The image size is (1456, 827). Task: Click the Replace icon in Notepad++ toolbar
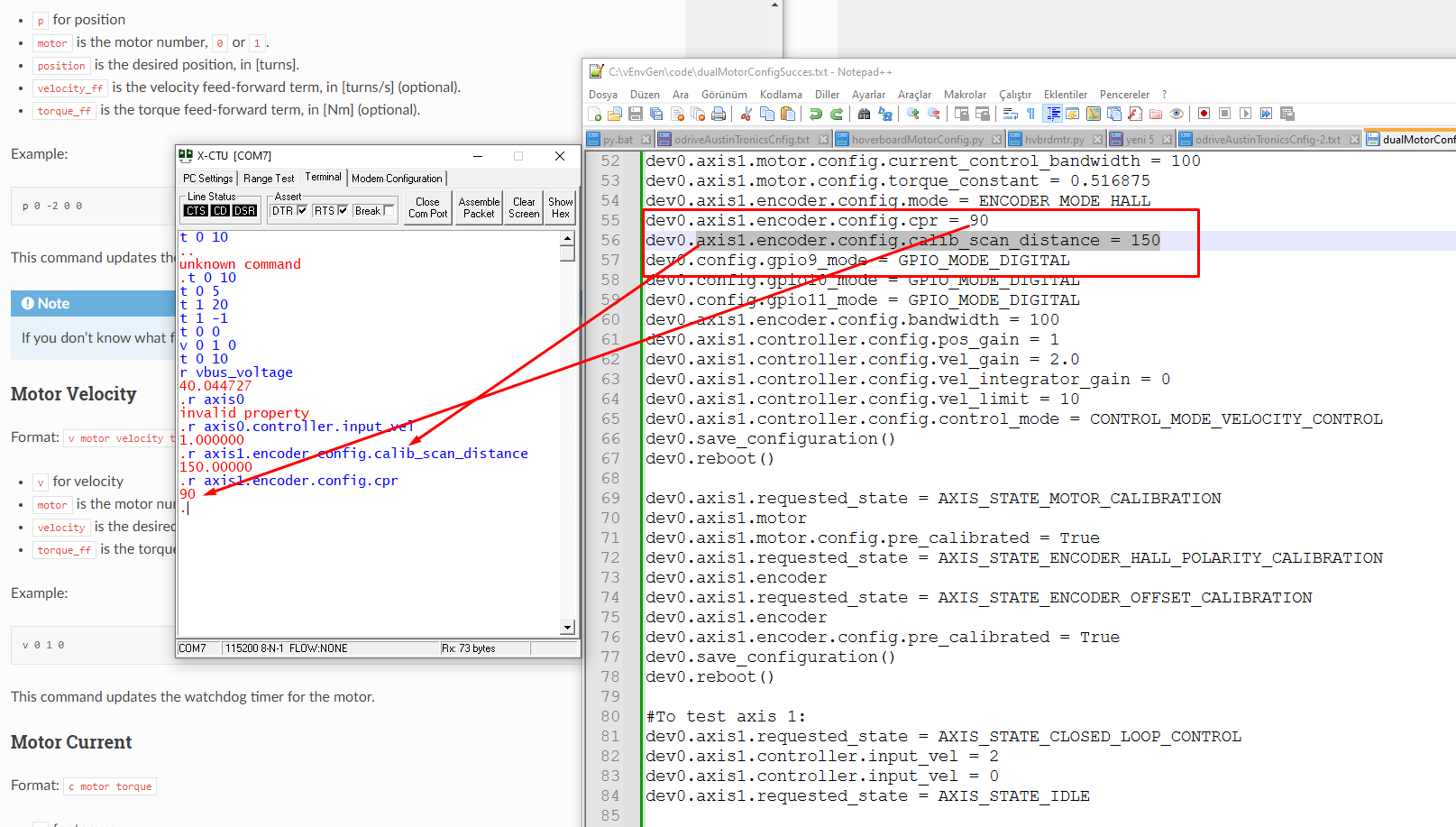[x=884, y=114]
